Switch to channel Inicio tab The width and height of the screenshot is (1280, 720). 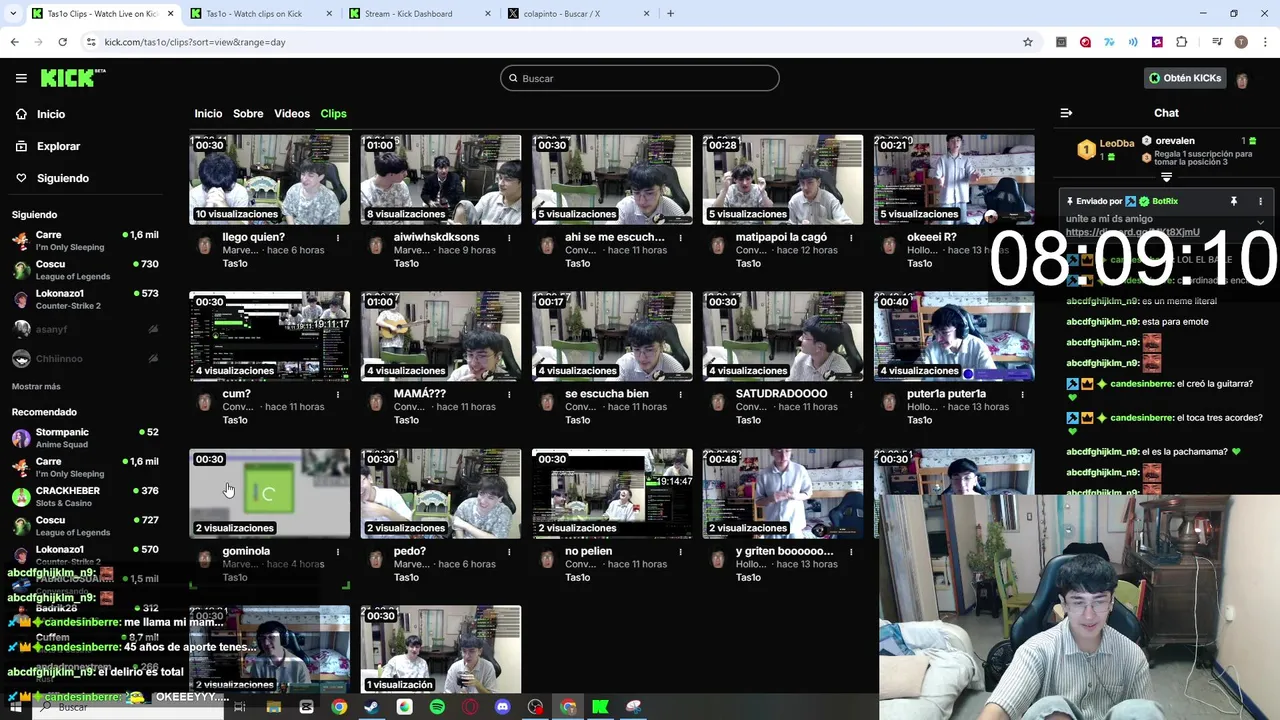click(x=208, y=114)
